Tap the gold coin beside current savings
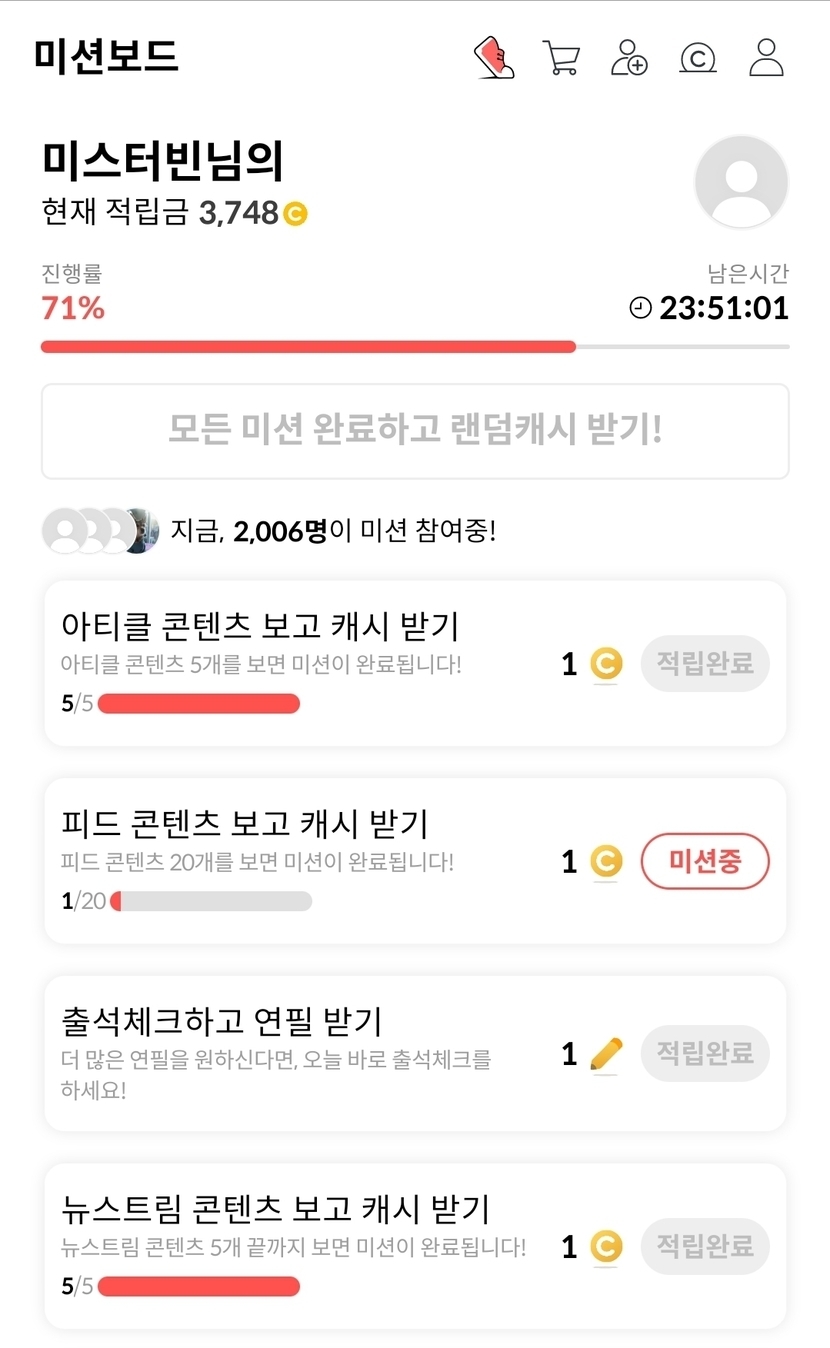 [x=295, y=213]
